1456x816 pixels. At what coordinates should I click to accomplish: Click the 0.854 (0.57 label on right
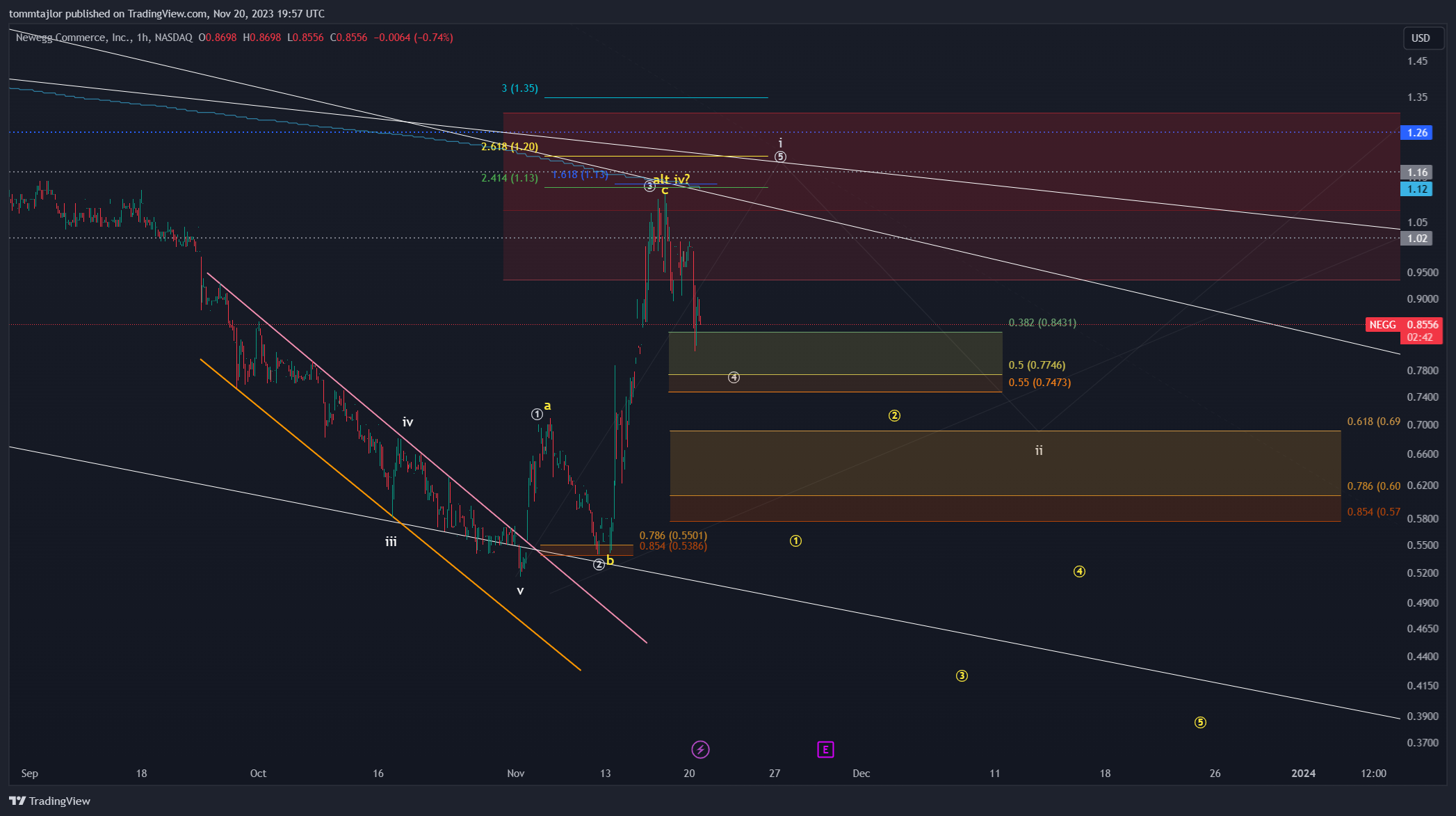point(1374,511)
